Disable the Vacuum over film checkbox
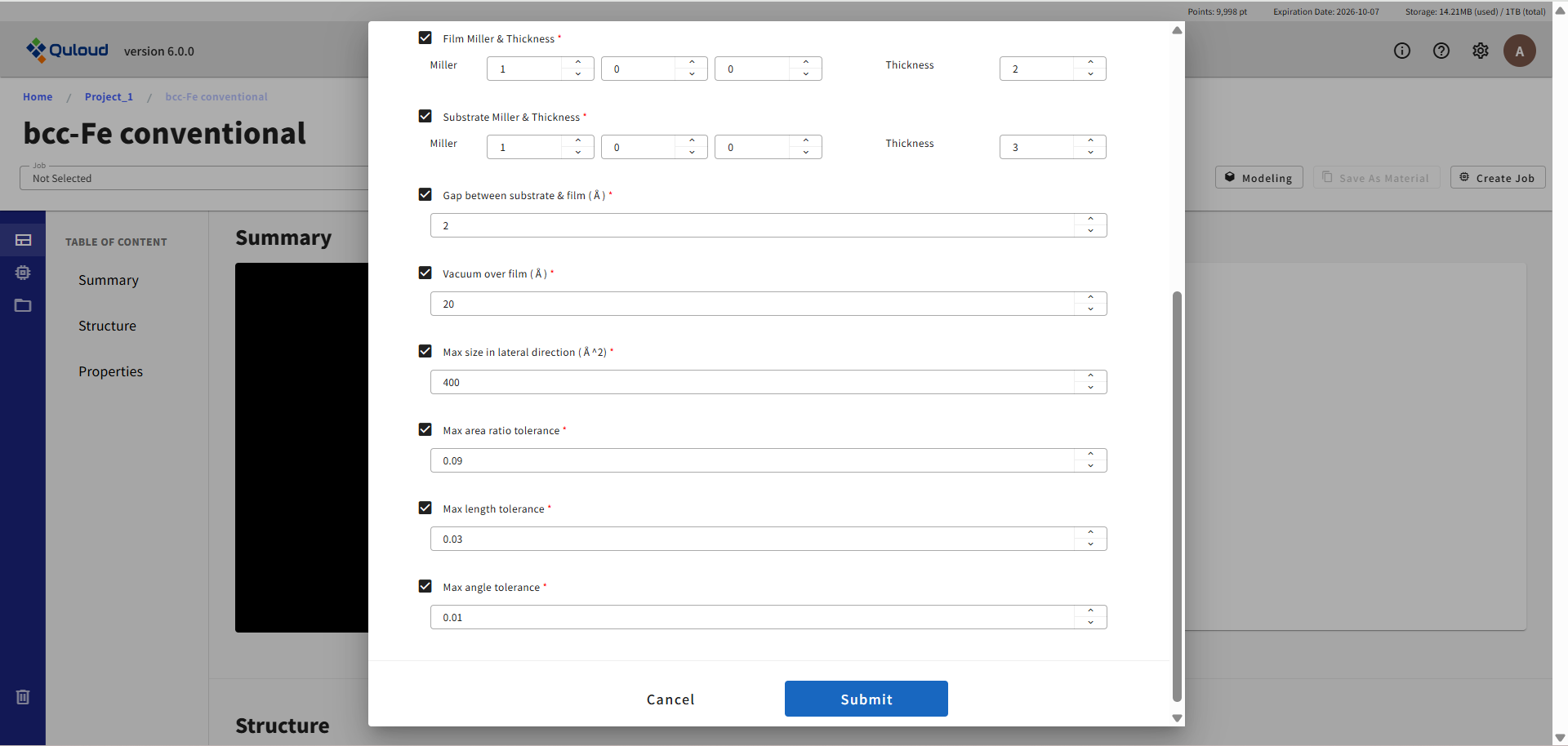This screenshot has height=746, width=1568. (425, 273)
